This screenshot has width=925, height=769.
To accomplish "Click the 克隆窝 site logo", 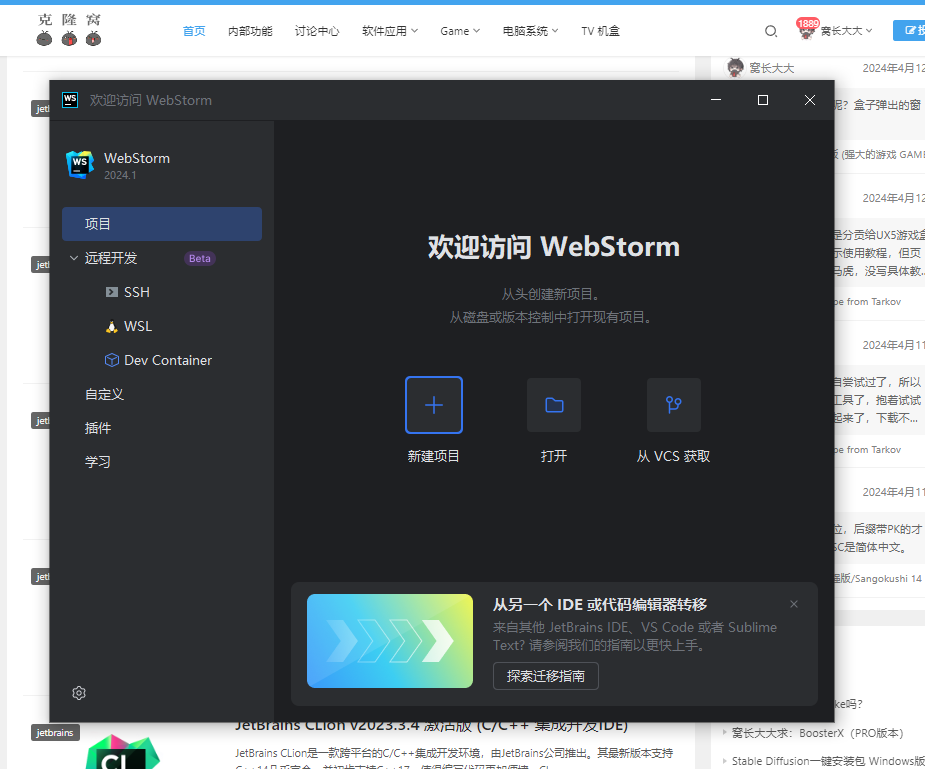I will [x=69, y=29].
